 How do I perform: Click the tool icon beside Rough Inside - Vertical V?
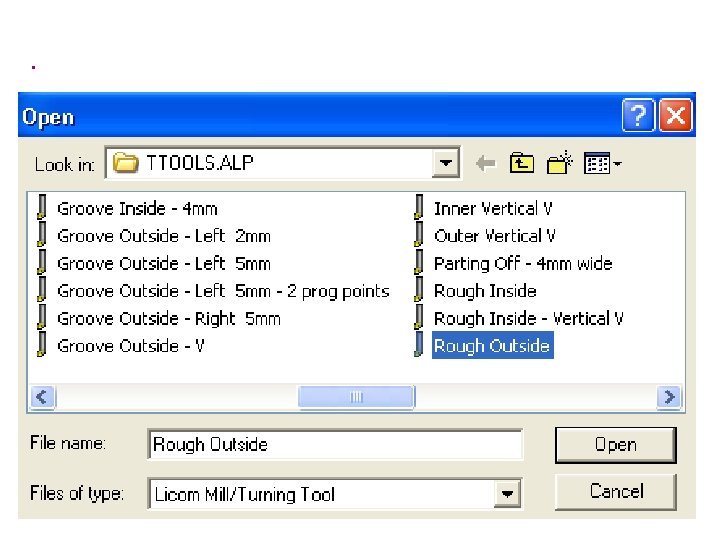tap(418, 317)
